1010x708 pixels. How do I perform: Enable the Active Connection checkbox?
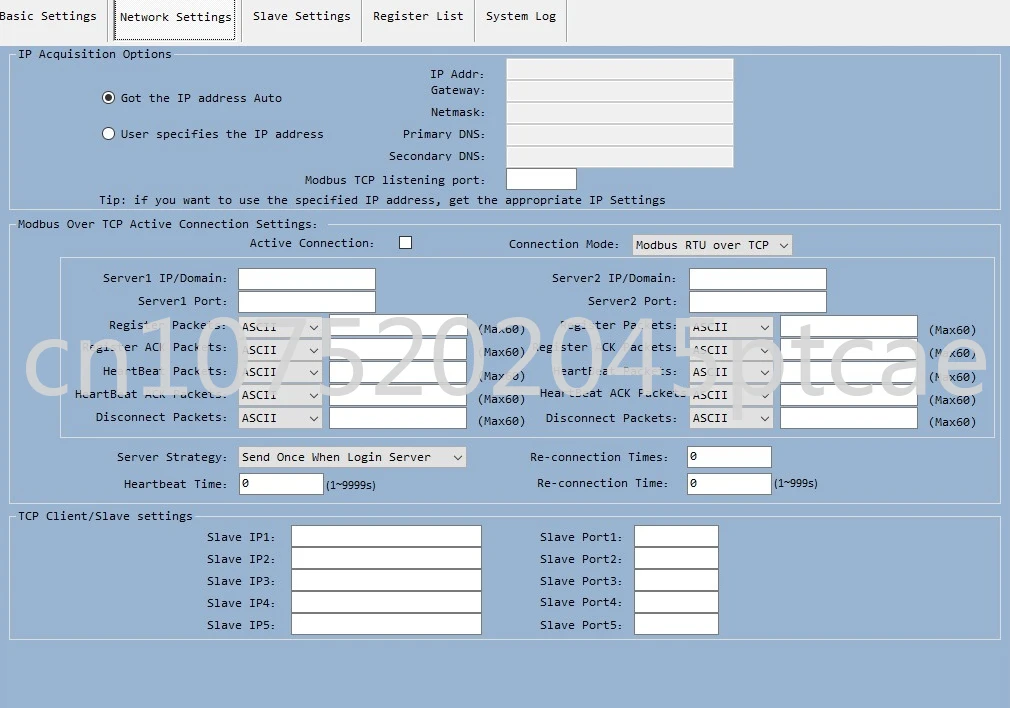(405, 243)
